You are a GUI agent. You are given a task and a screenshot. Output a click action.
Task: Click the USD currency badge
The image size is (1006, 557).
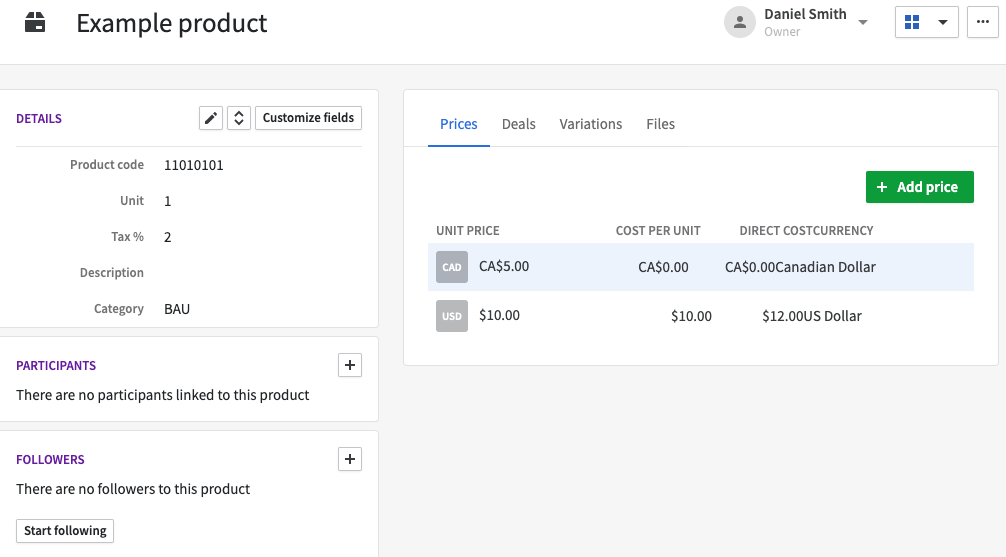452,316
